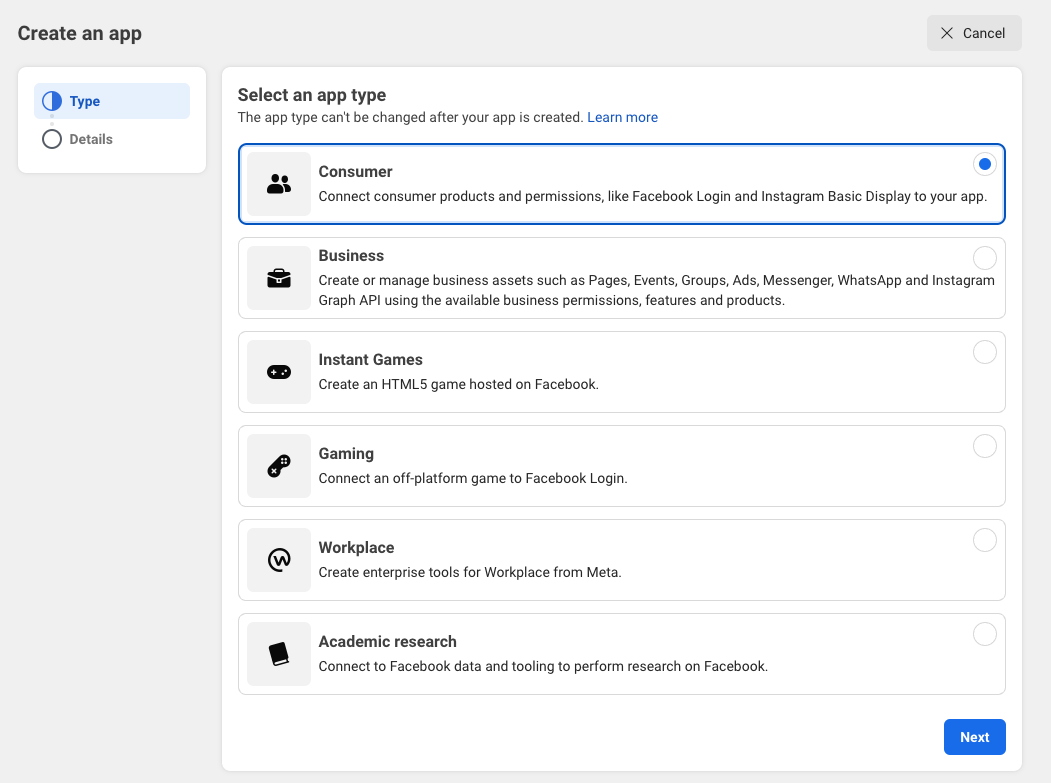Go to the Type step

(112, 101)
